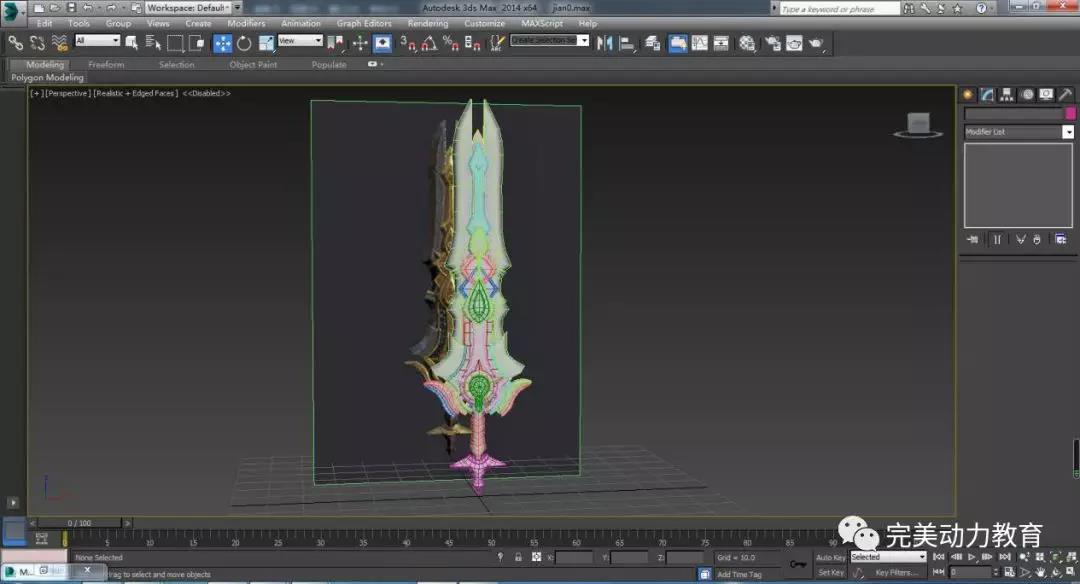This screenshot has width=1080, height=584.
Task: Activate Select and Rotate tool
Action: coord(244,43)
